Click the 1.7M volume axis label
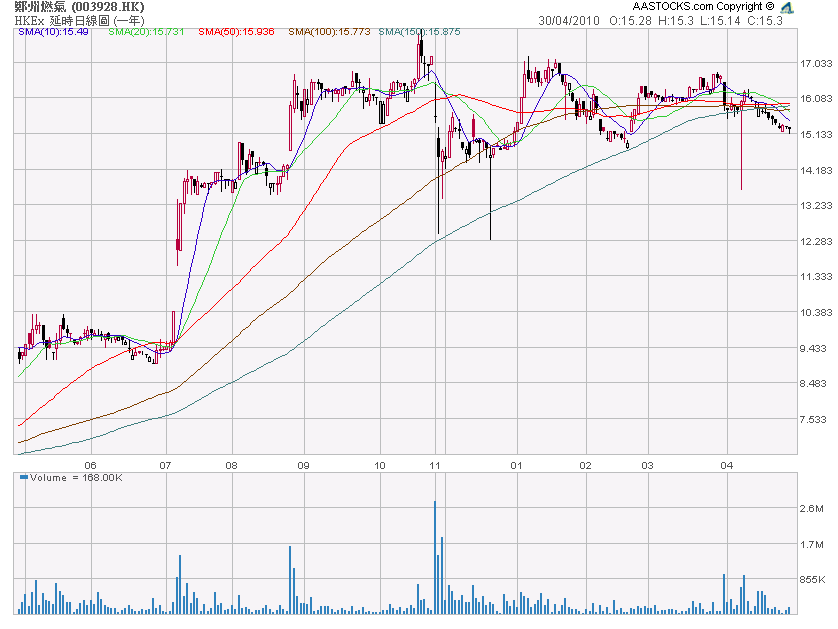The width and height of the screenshot is (838, 629). [811, 545]
